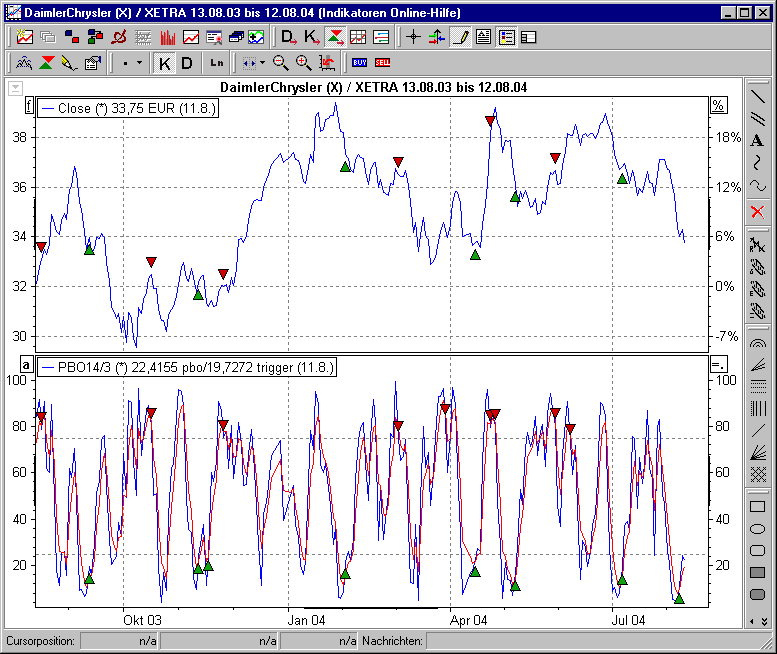Viewport: 777px width, 654px height.
Task: Select the ellipse shape tool
Action: coord(757,528)
